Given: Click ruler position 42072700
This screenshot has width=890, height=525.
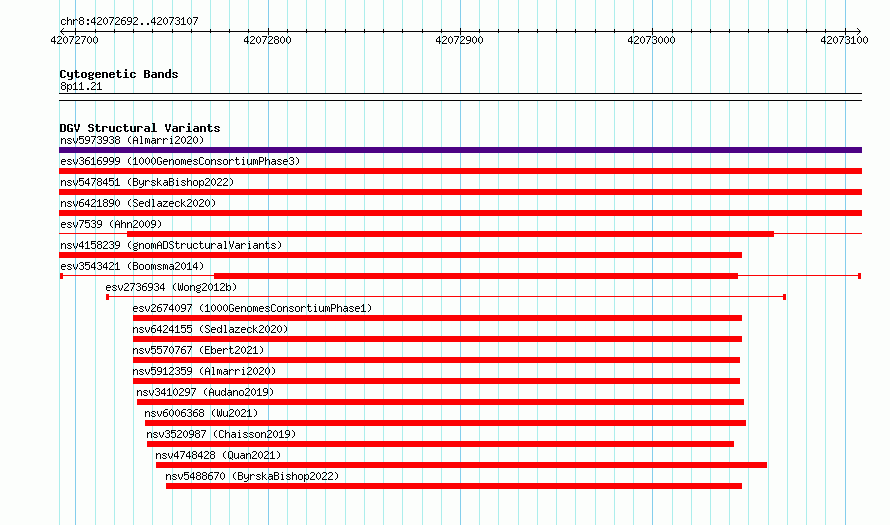Looking at the screenshot, I should pos(74,40).
